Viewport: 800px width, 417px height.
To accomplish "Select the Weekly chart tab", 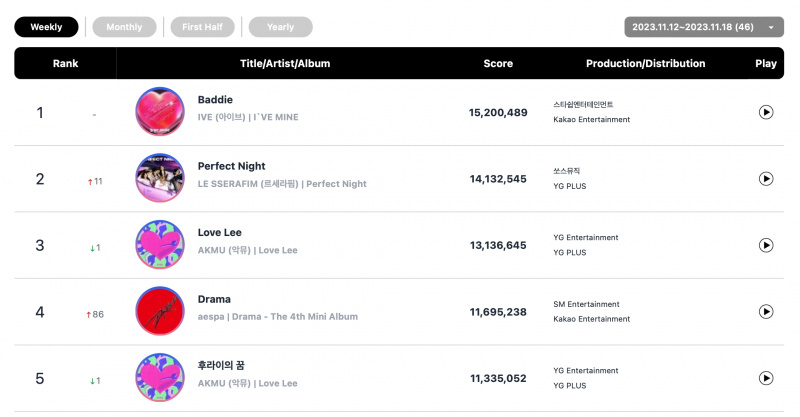I will [46, 27].
